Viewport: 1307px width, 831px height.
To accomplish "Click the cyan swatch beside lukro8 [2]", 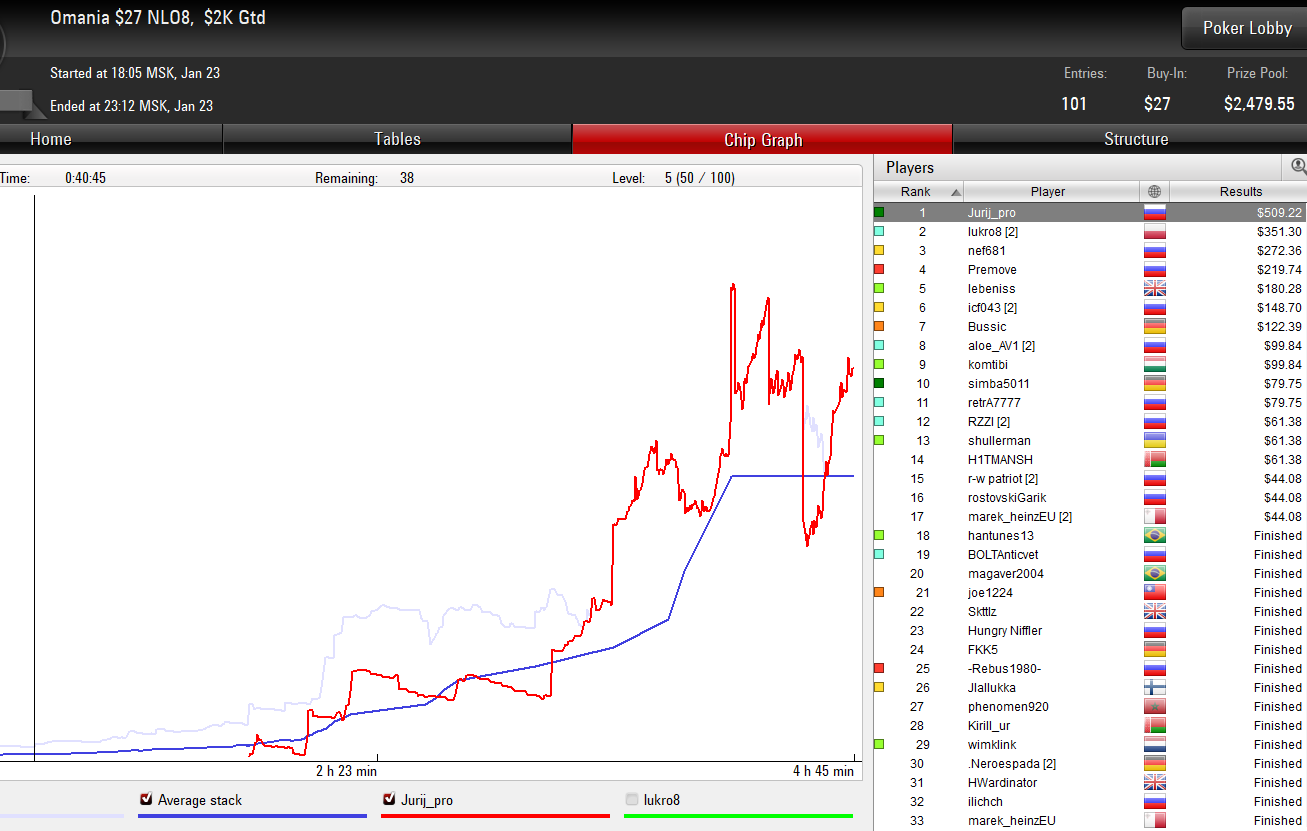I will pos(879,231).
